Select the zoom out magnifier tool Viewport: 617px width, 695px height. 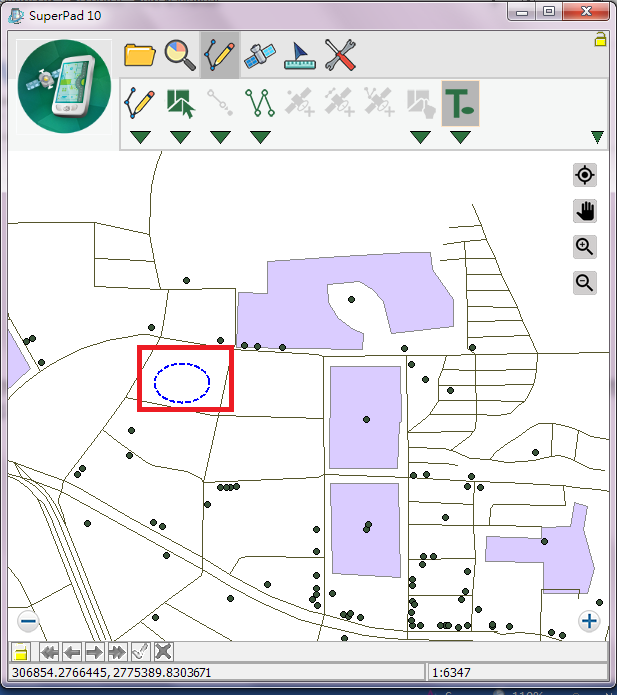click(585, 283)
